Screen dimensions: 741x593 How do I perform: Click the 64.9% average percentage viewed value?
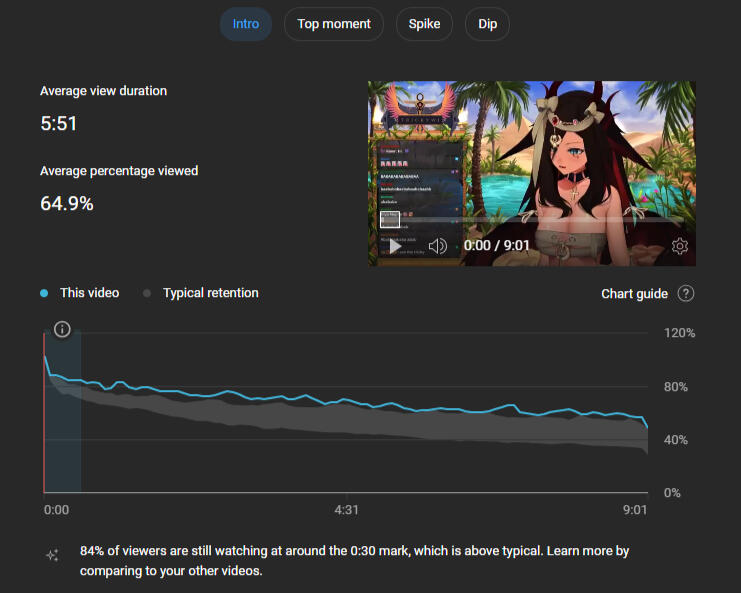[67, 204]
